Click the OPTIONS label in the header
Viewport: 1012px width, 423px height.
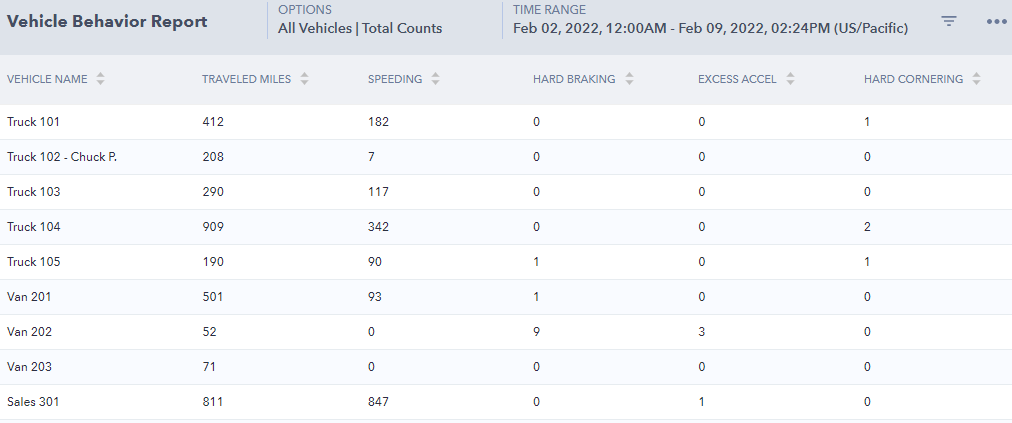coord(305,10)
